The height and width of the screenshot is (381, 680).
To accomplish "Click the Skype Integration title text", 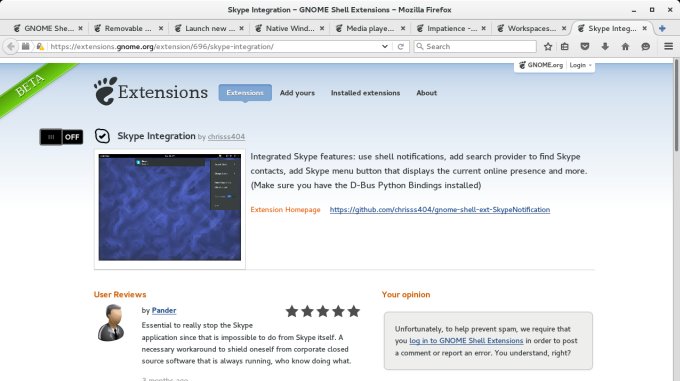I will pyautogui.click(x=156, y=136).
